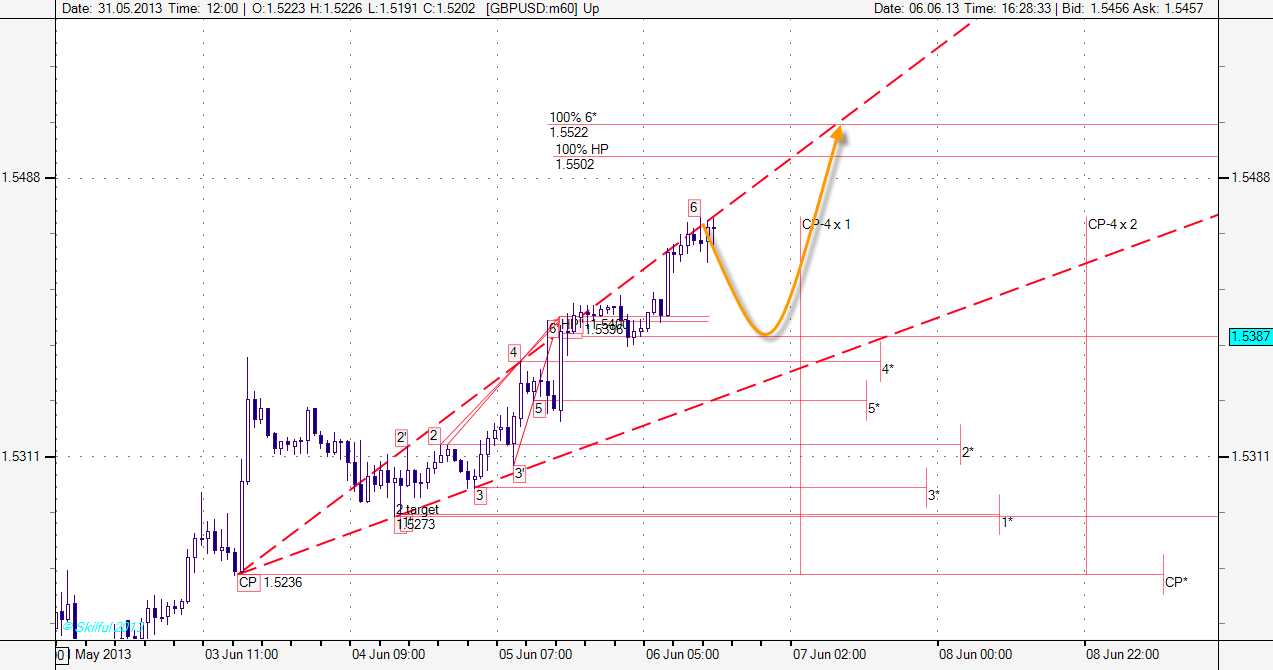Select the "2 target" price label

[x=417, y=510]
